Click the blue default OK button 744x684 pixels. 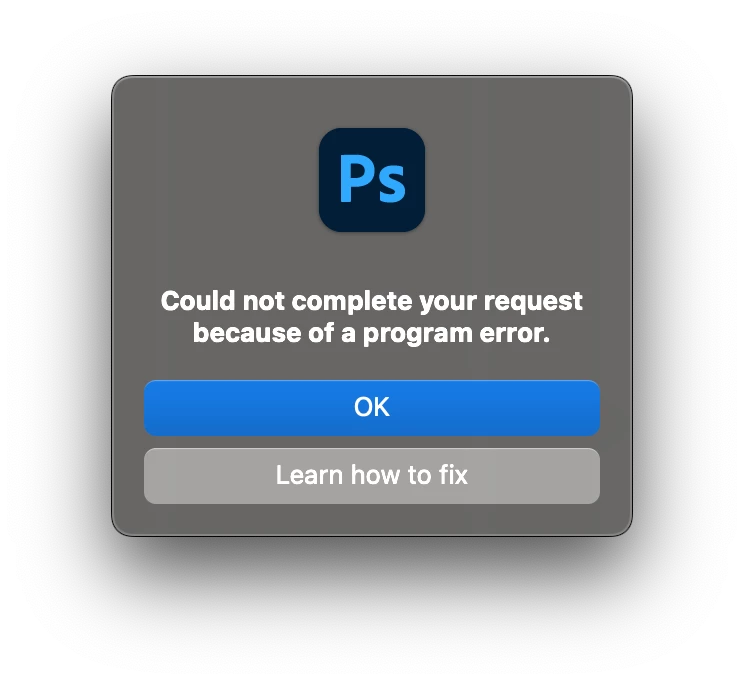pyautogui.click(x=372, y=408)
